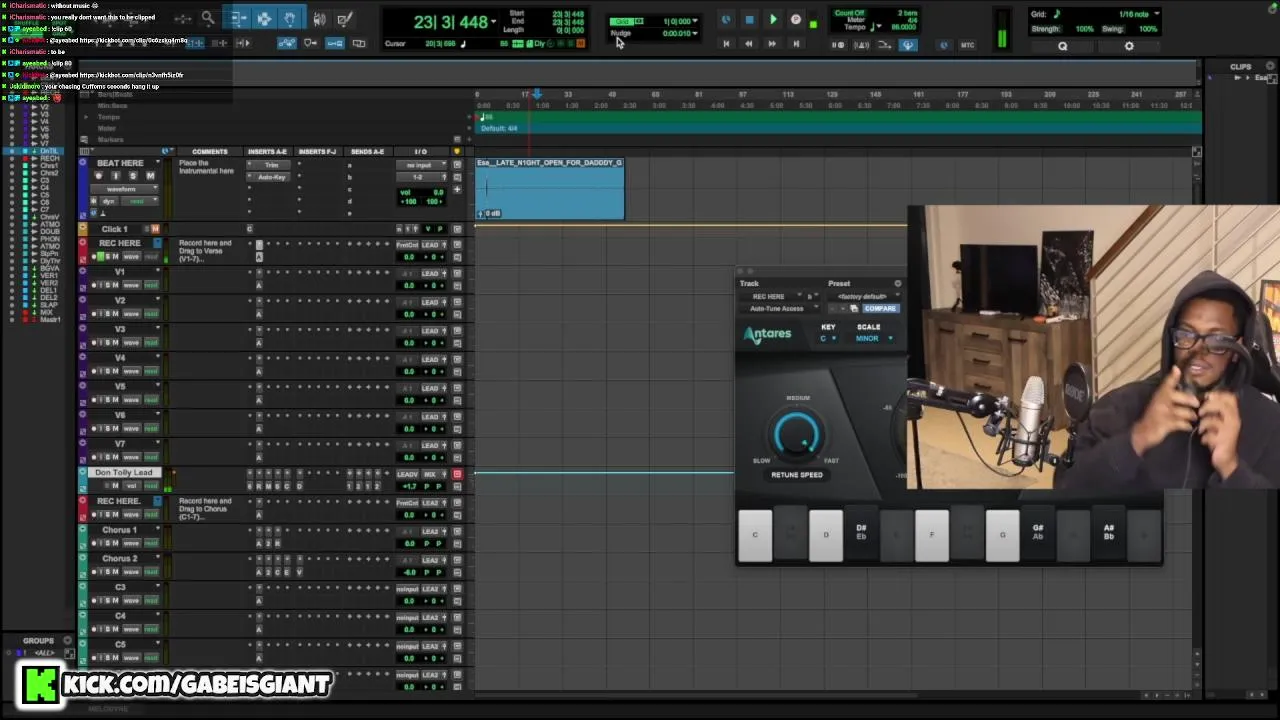This screenshot has width=1280, height=720.
Task: Select the V1 track name
Action: pyautogui.click(x=120, y=272)
